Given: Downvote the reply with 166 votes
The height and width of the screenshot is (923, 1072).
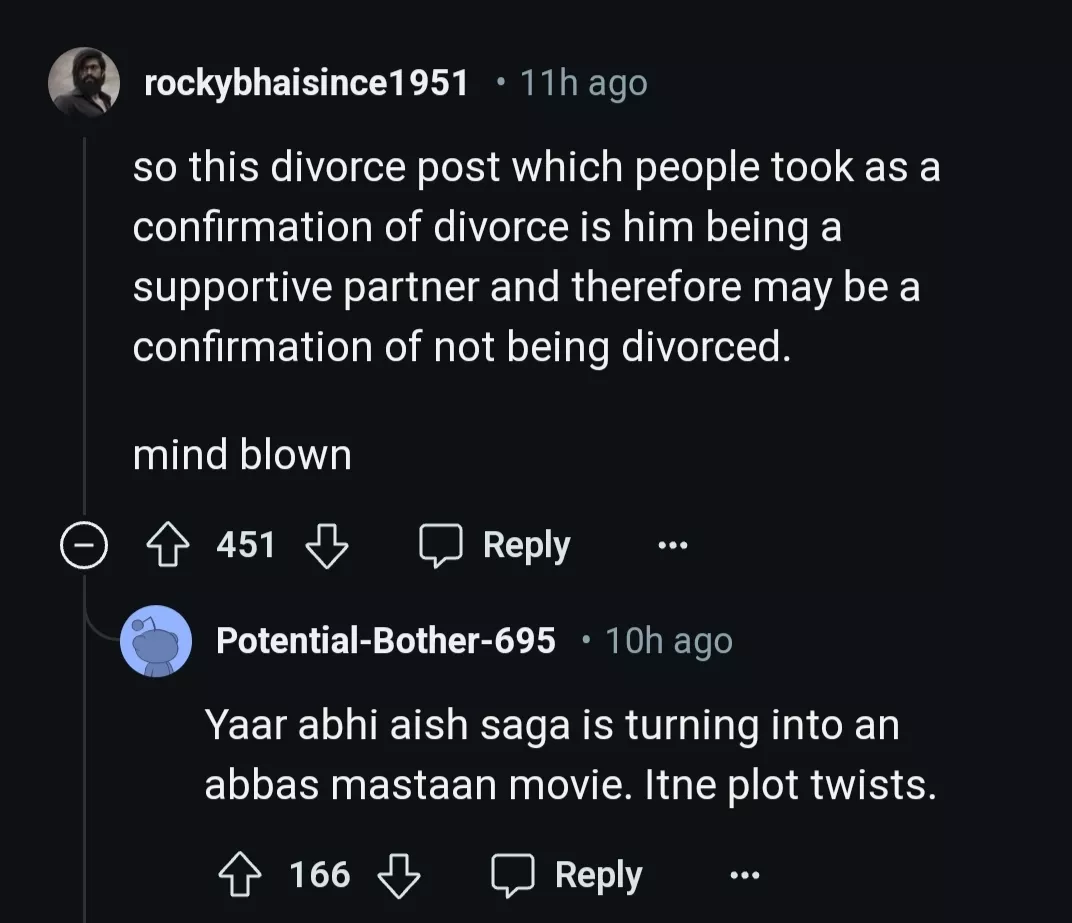Looking at the screenshot, I should coord(398,876).
